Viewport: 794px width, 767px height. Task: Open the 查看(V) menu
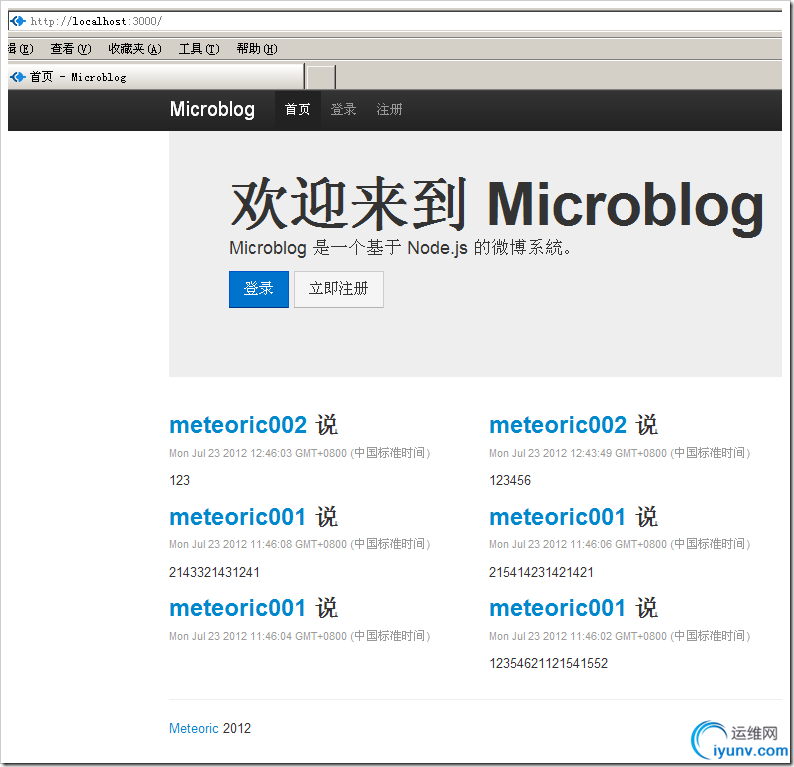71,49
